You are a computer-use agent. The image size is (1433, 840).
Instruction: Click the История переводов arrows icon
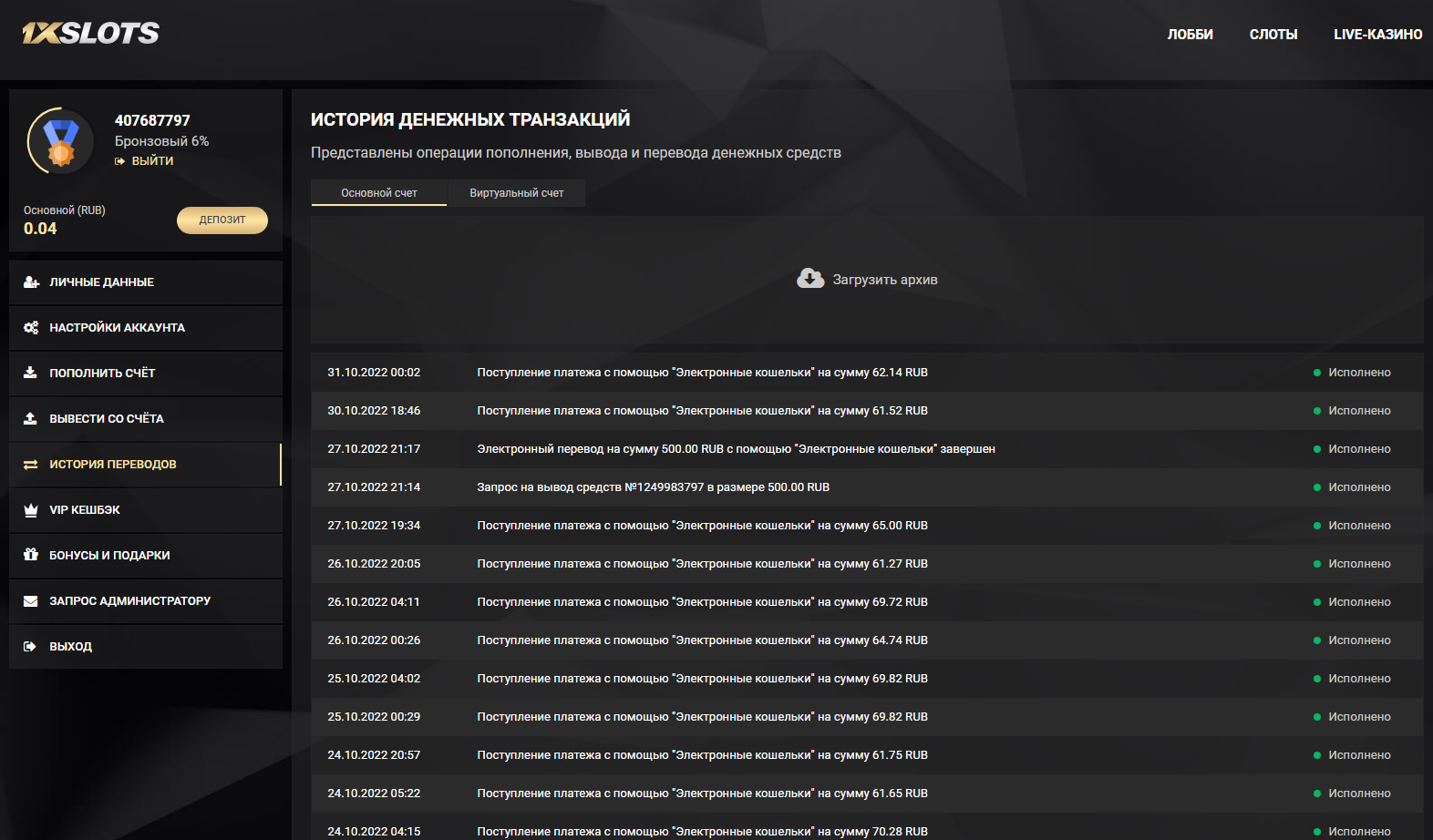30,465
